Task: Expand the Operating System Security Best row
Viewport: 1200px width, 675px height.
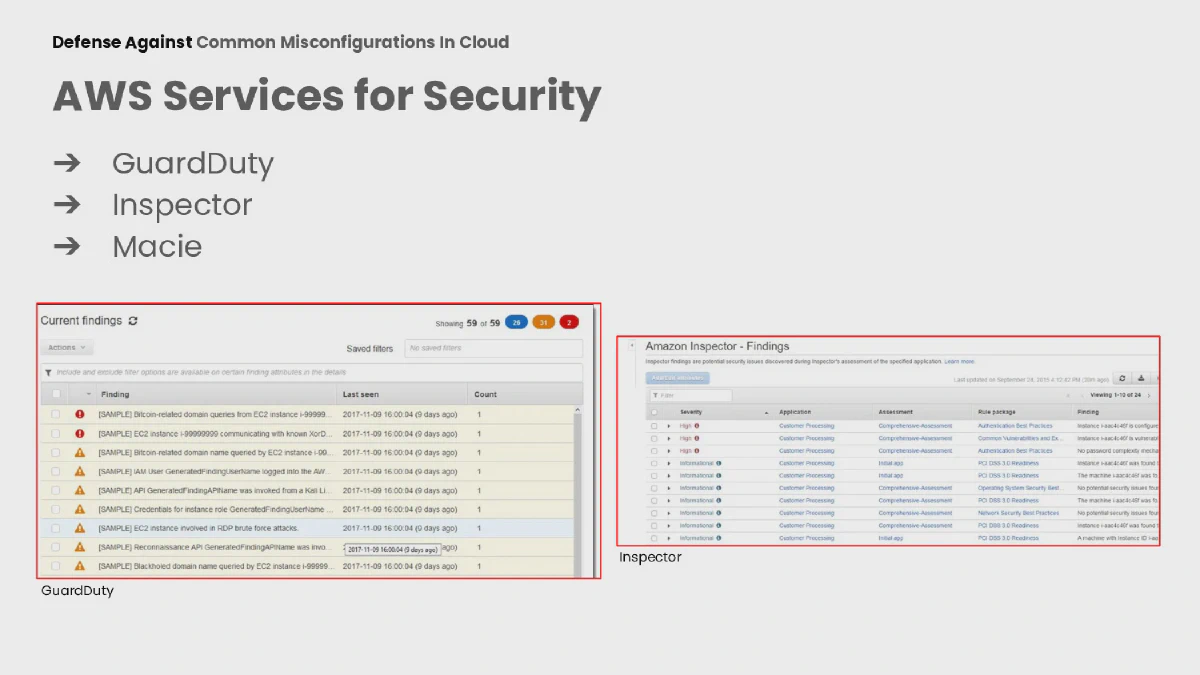Action: pyautogui.click(x=669, y=488)
